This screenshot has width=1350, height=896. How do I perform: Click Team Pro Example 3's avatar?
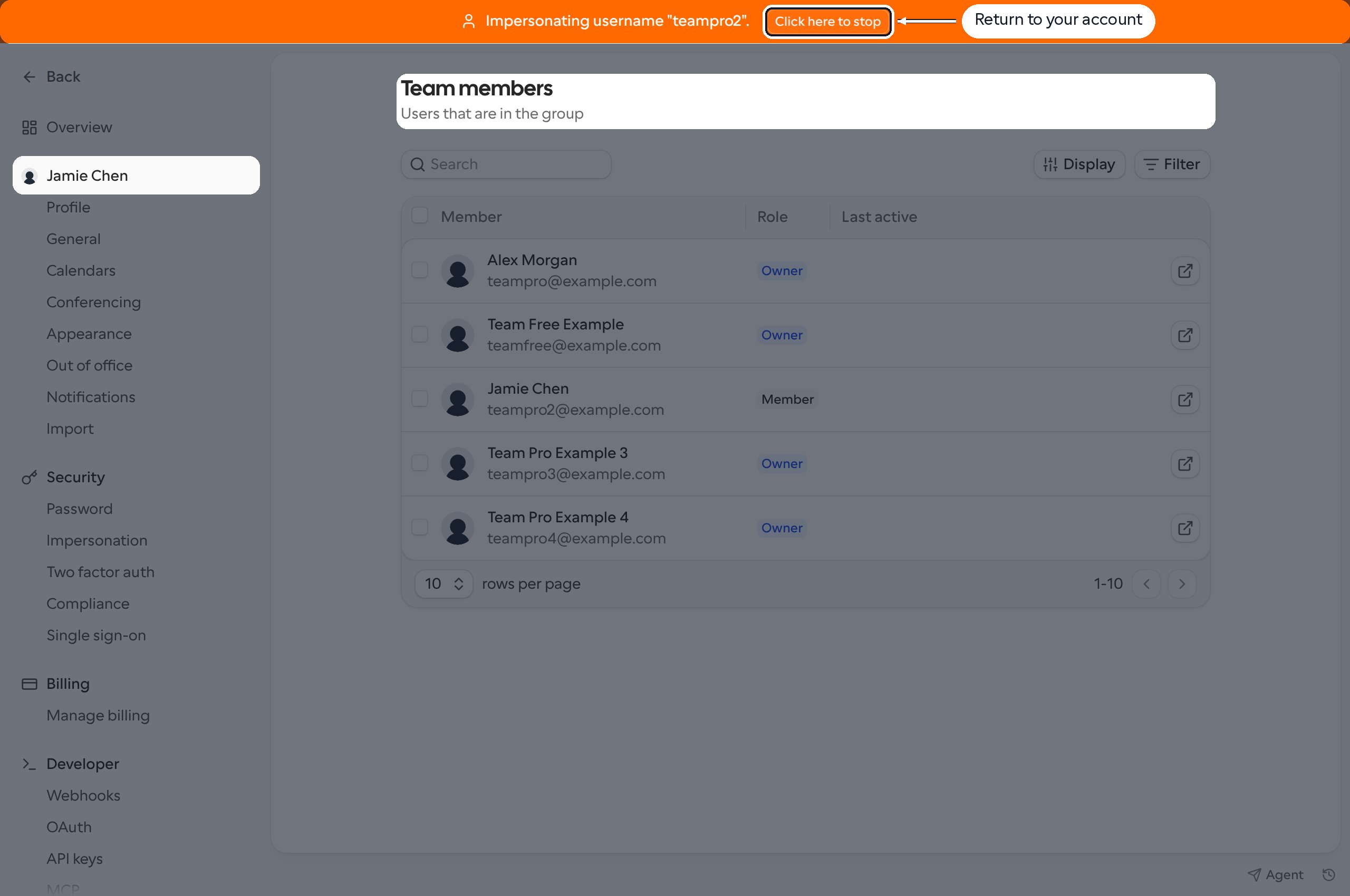(457, 464)
